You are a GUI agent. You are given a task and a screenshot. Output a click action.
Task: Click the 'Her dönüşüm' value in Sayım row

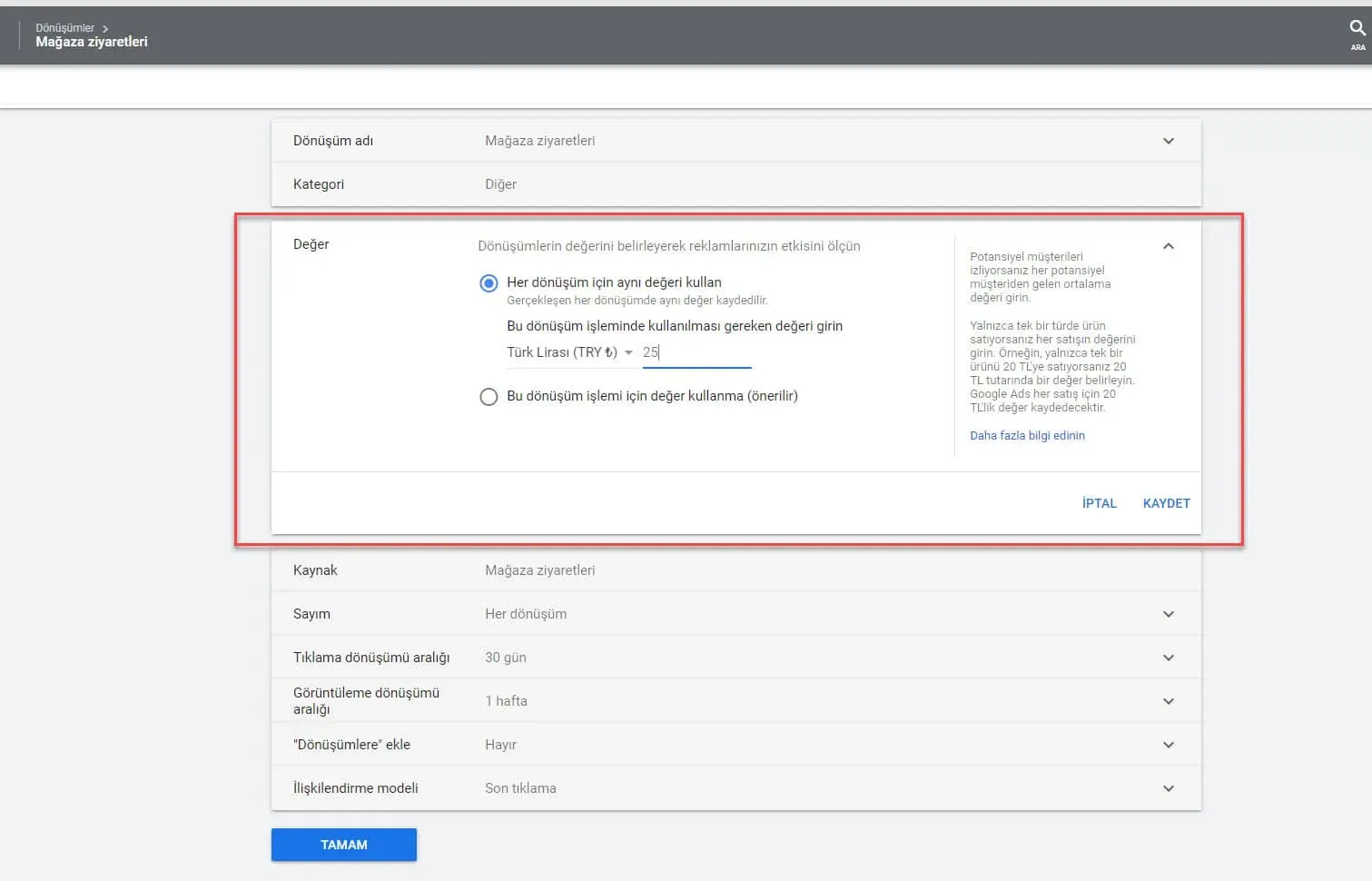[x=526, y=614]
